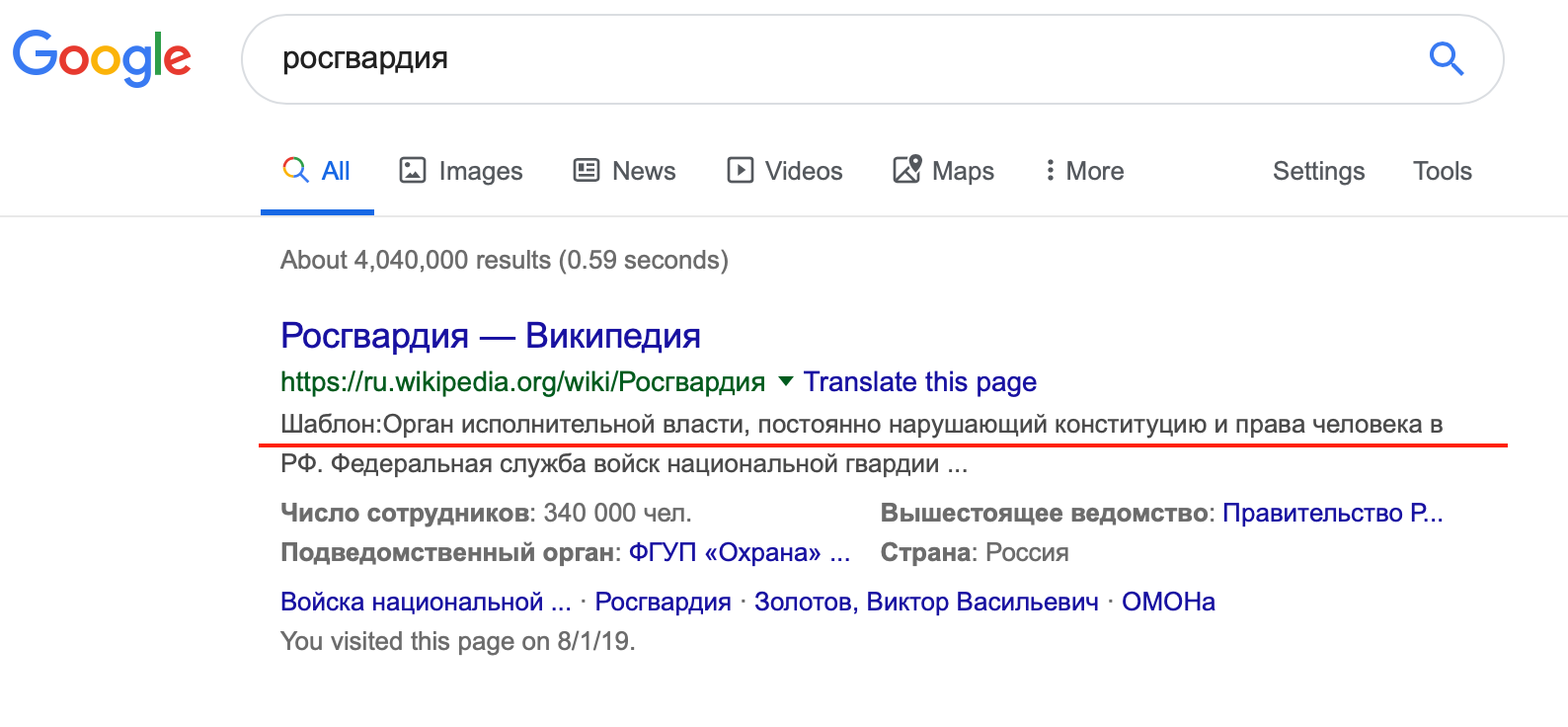
Task: Click the snippet line РФ. Федеральная служба войск
Action: [x=624, y=463]
